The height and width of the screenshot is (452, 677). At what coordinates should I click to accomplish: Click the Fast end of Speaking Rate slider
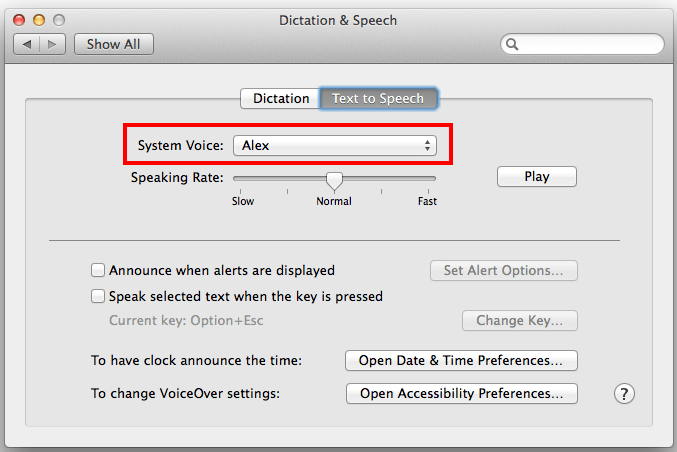click(427, 201)
